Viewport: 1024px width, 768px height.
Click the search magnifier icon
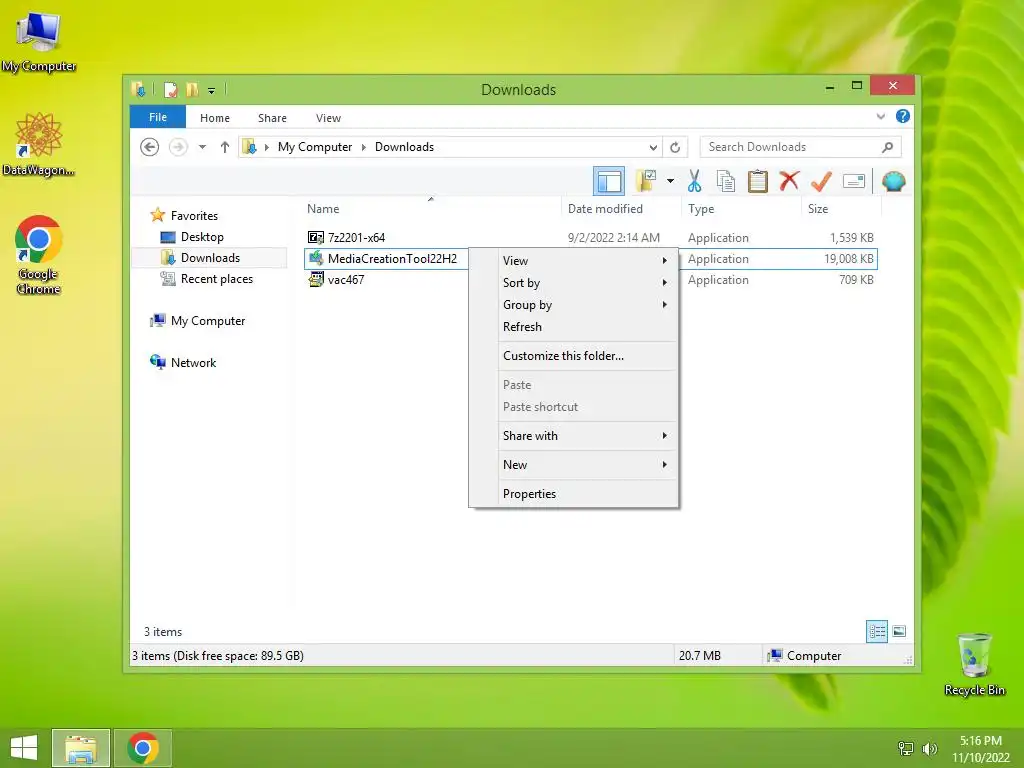tap(888, 147)
